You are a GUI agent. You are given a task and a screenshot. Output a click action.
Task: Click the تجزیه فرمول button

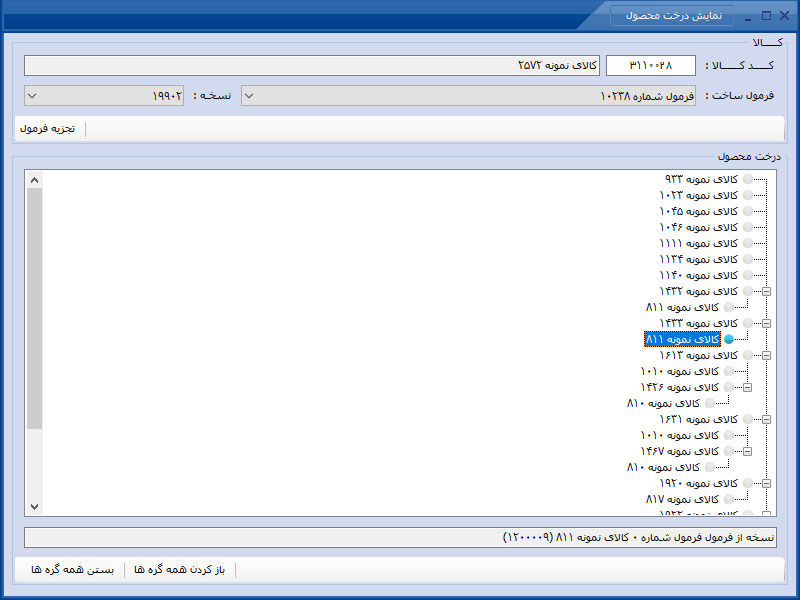(x=47, y=129)
